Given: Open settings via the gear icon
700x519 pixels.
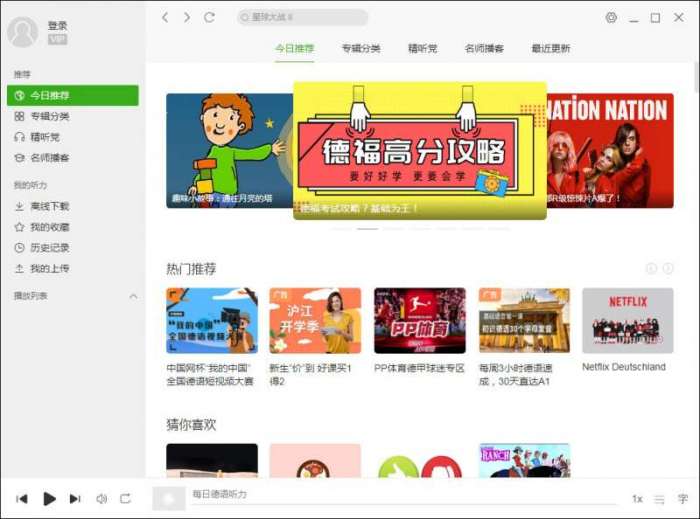Looking at the screenshot, I should [x=611, y=17].
